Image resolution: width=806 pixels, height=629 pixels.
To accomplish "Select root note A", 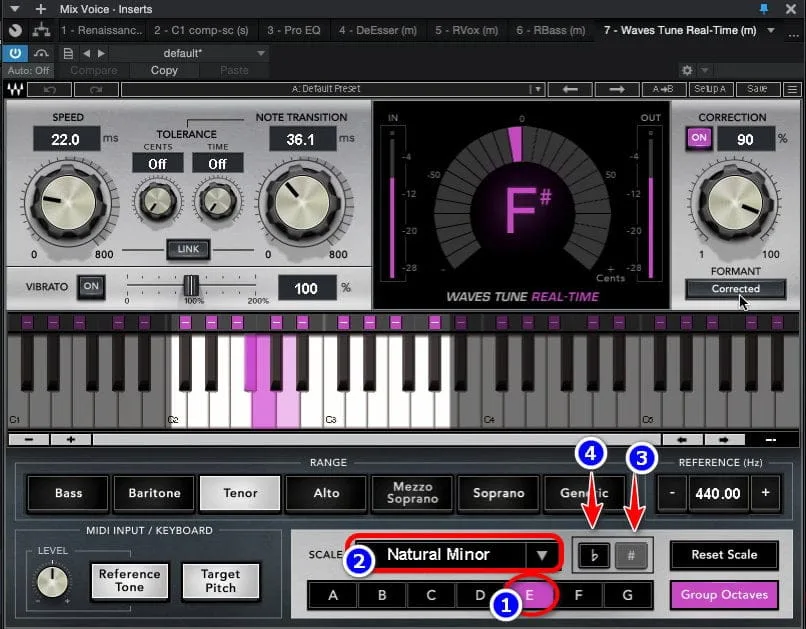I will pos(333,596).
